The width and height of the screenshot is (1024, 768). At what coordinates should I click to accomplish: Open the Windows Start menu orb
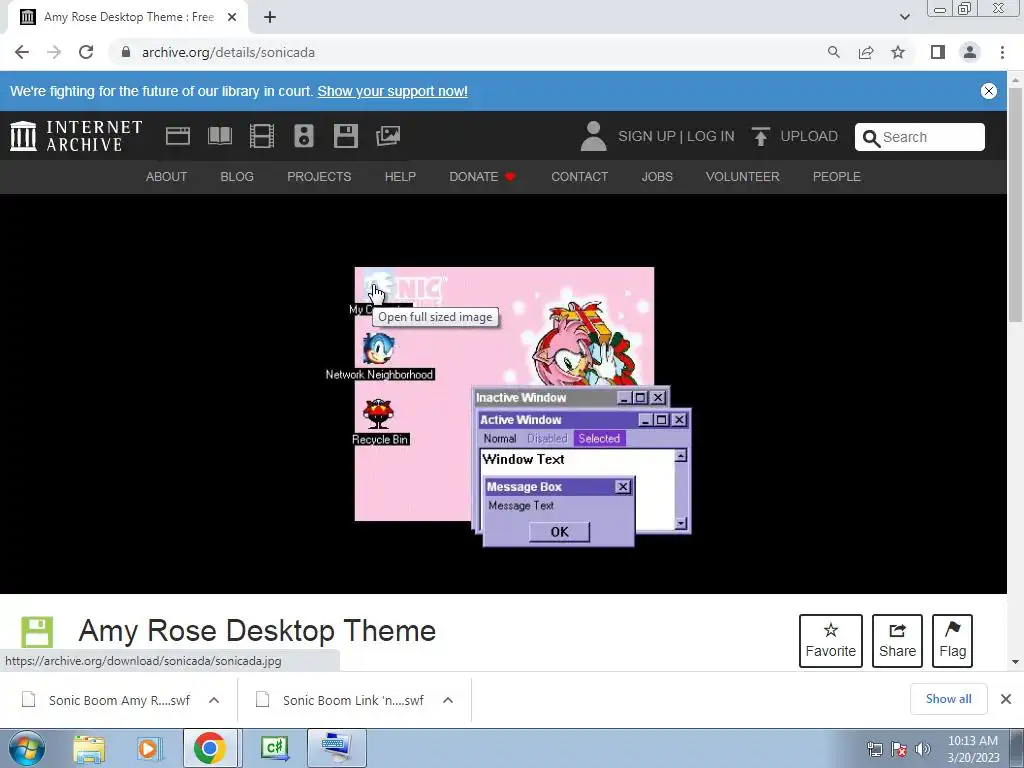click(x=27, y=748)
